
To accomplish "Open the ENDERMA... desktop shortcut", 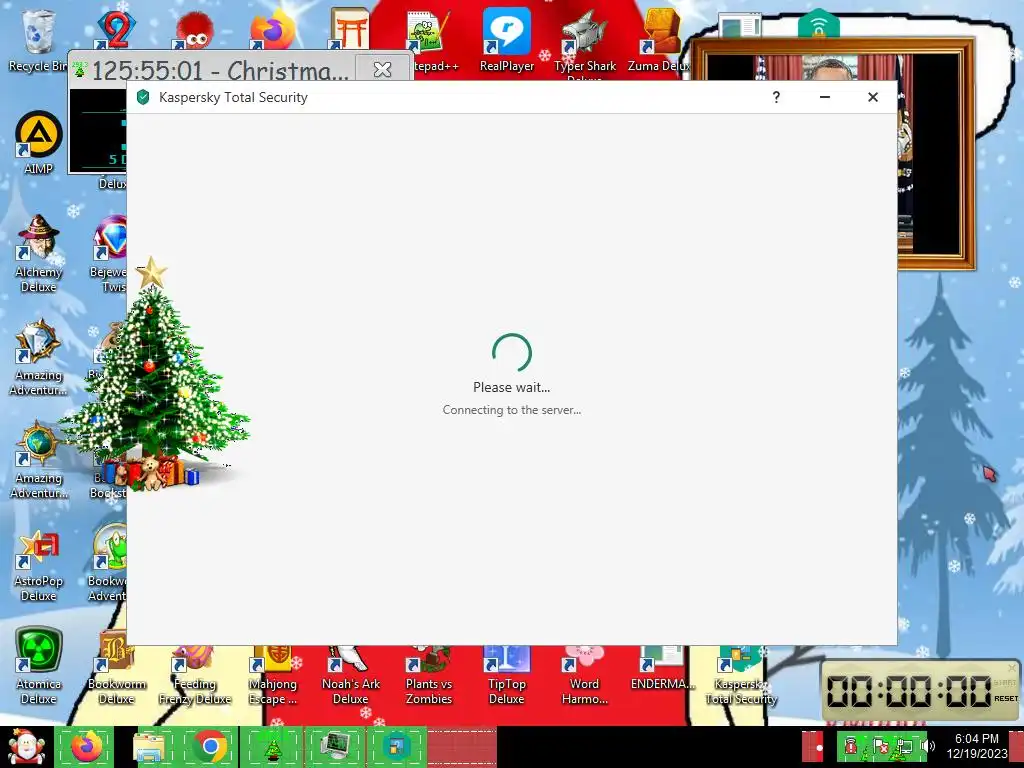I will point(662,669).
